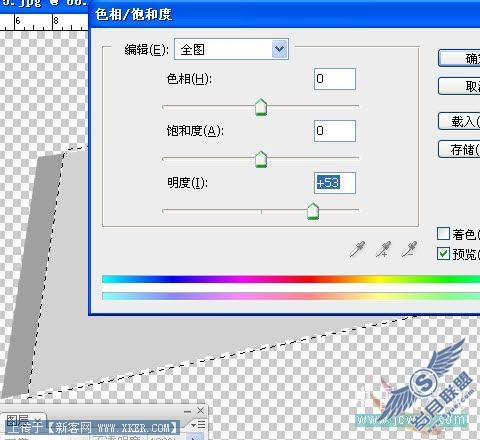
Task: Open the 编辑 全图 dropdown
Action: pyautogui.click(x=231, y=49)
